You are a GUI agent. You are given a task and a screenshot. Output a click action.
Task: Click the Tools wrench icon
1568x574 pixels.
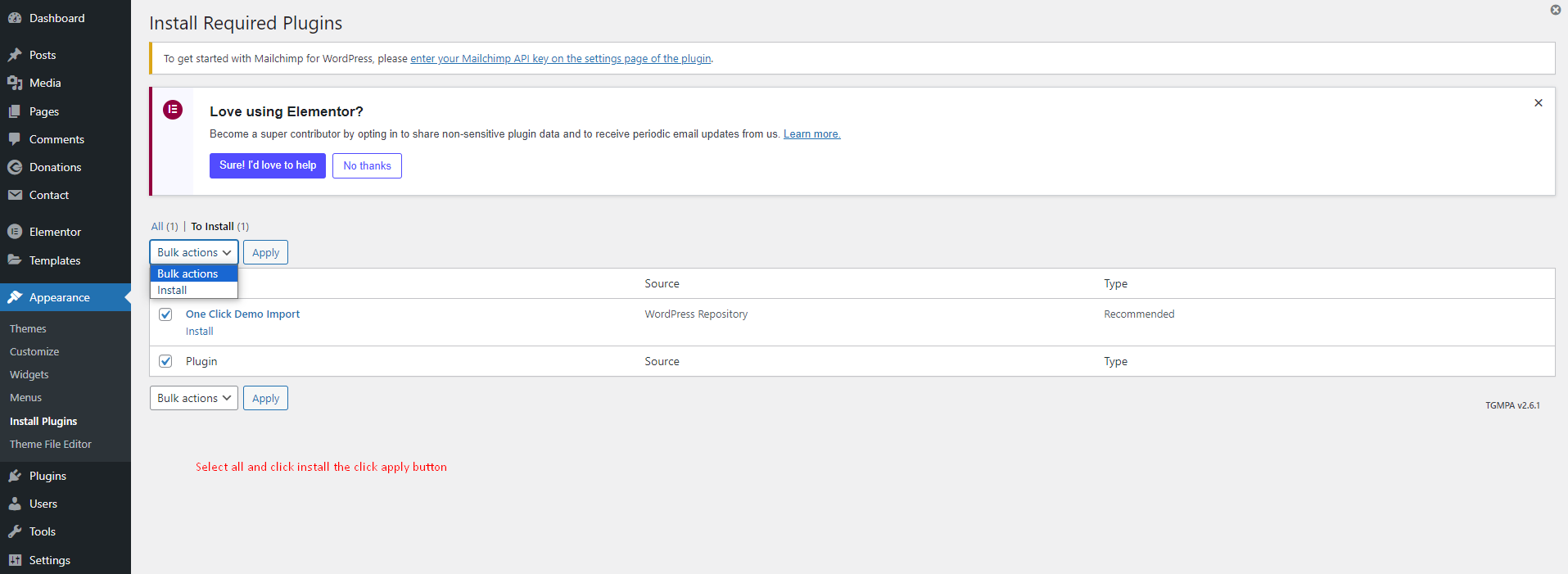click(x=15, y=531)
